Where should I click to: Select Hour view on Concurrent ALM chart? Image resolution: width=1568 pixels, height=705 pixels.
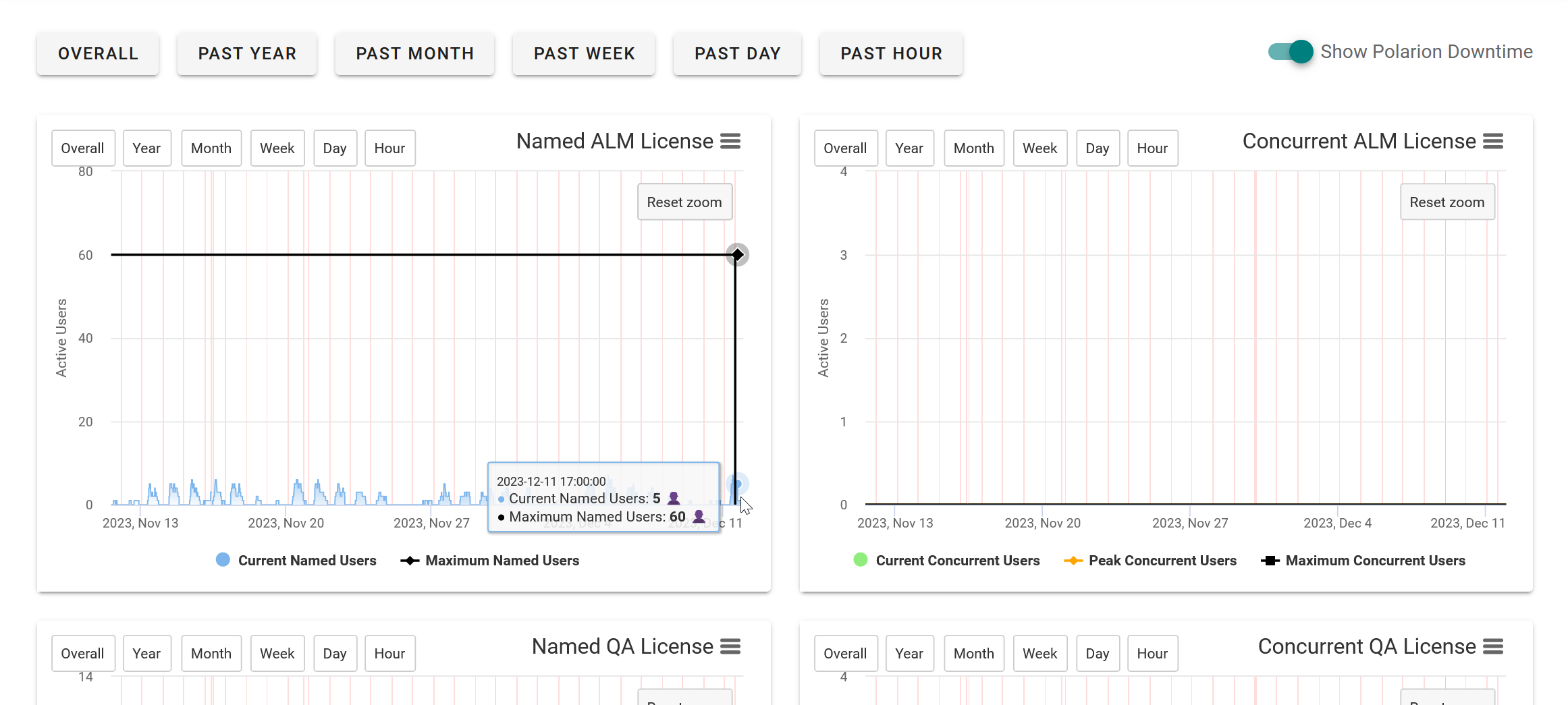(x=1152, y=148)
